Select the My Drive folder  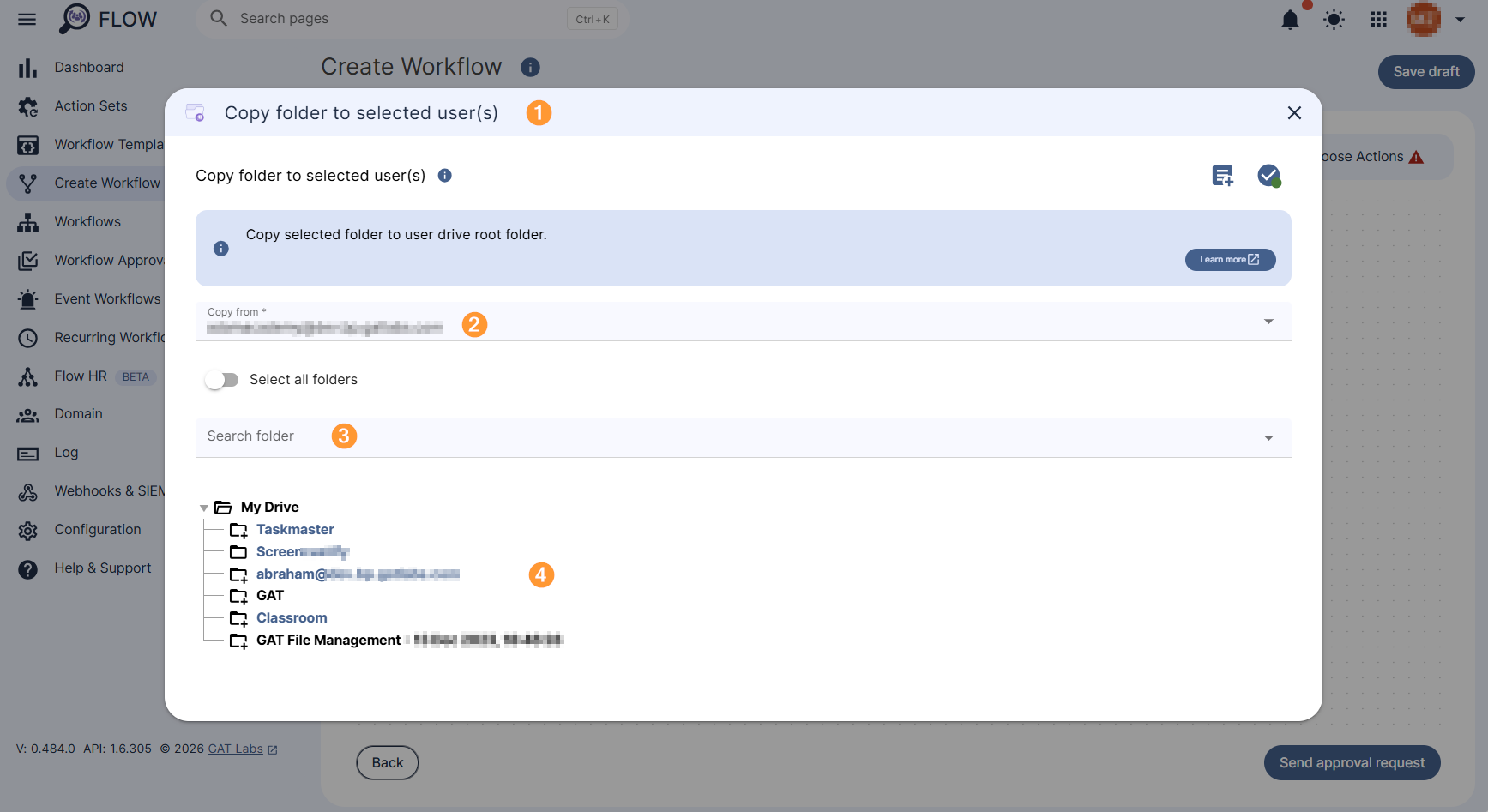(x=269, y=508)
